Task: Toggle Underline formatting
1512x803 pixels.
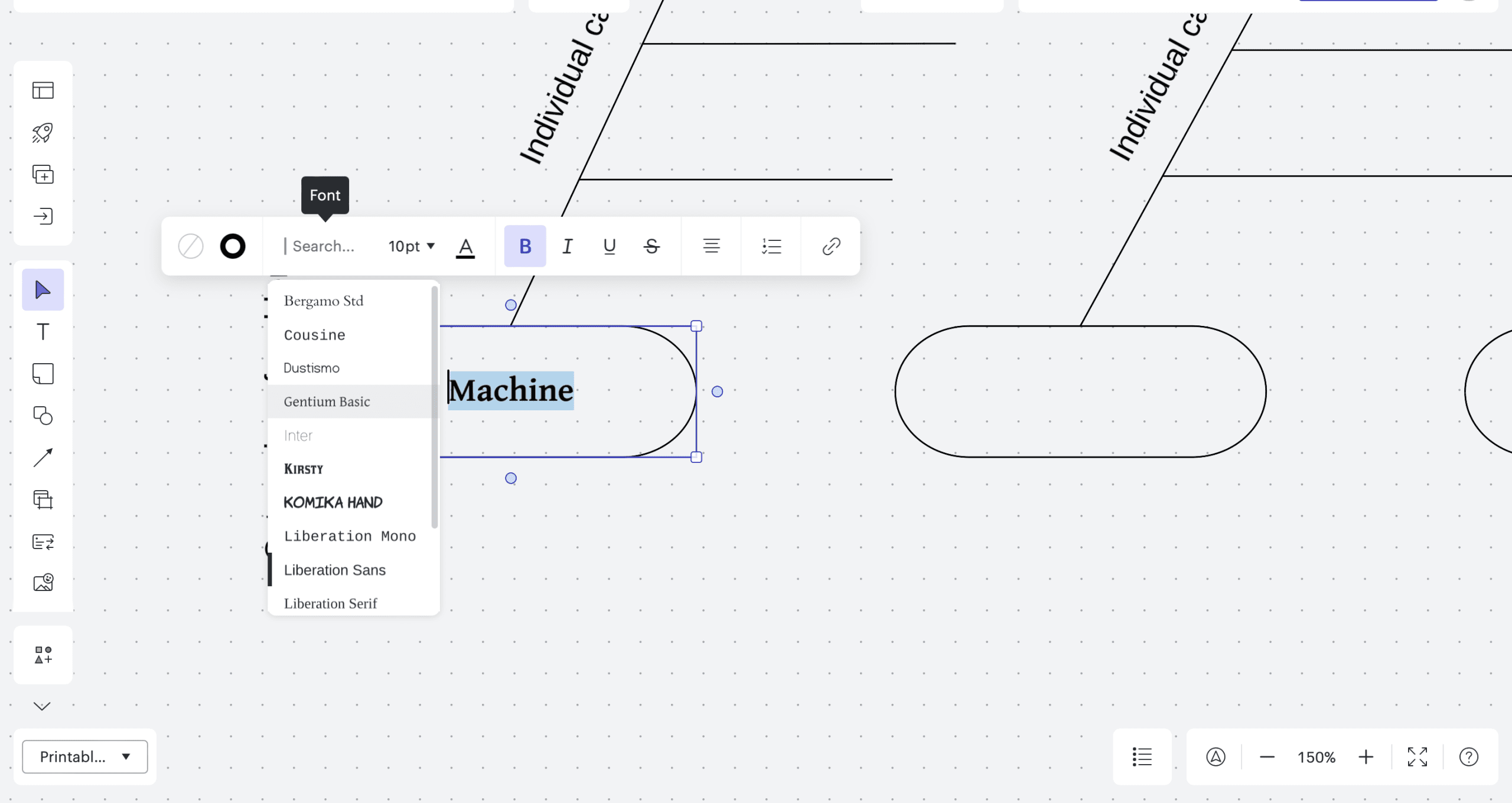Action: point(610,246)
